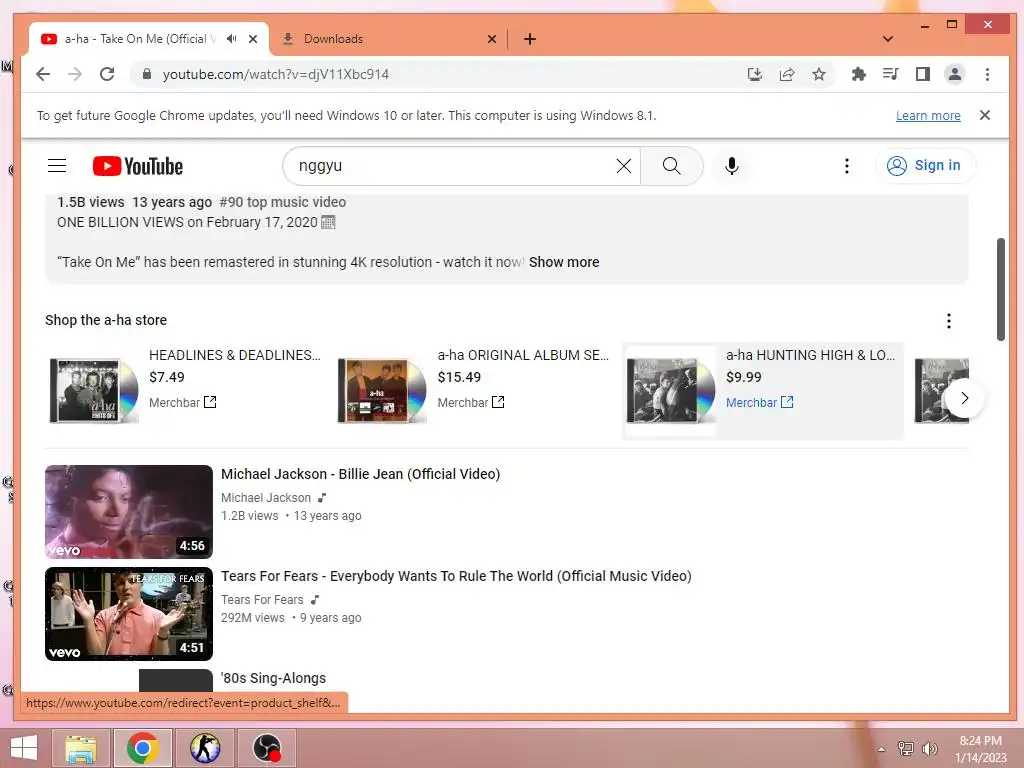Image resolution: width=1024 pixels, height=768 pixels.
Task: Reload the YouTube page
Action: (x=107, y=74)
